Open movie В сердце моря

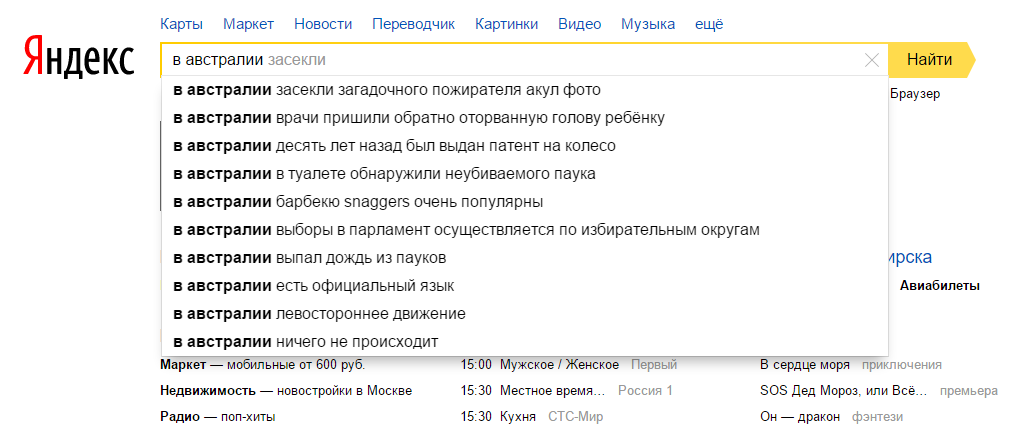[804, 365]
